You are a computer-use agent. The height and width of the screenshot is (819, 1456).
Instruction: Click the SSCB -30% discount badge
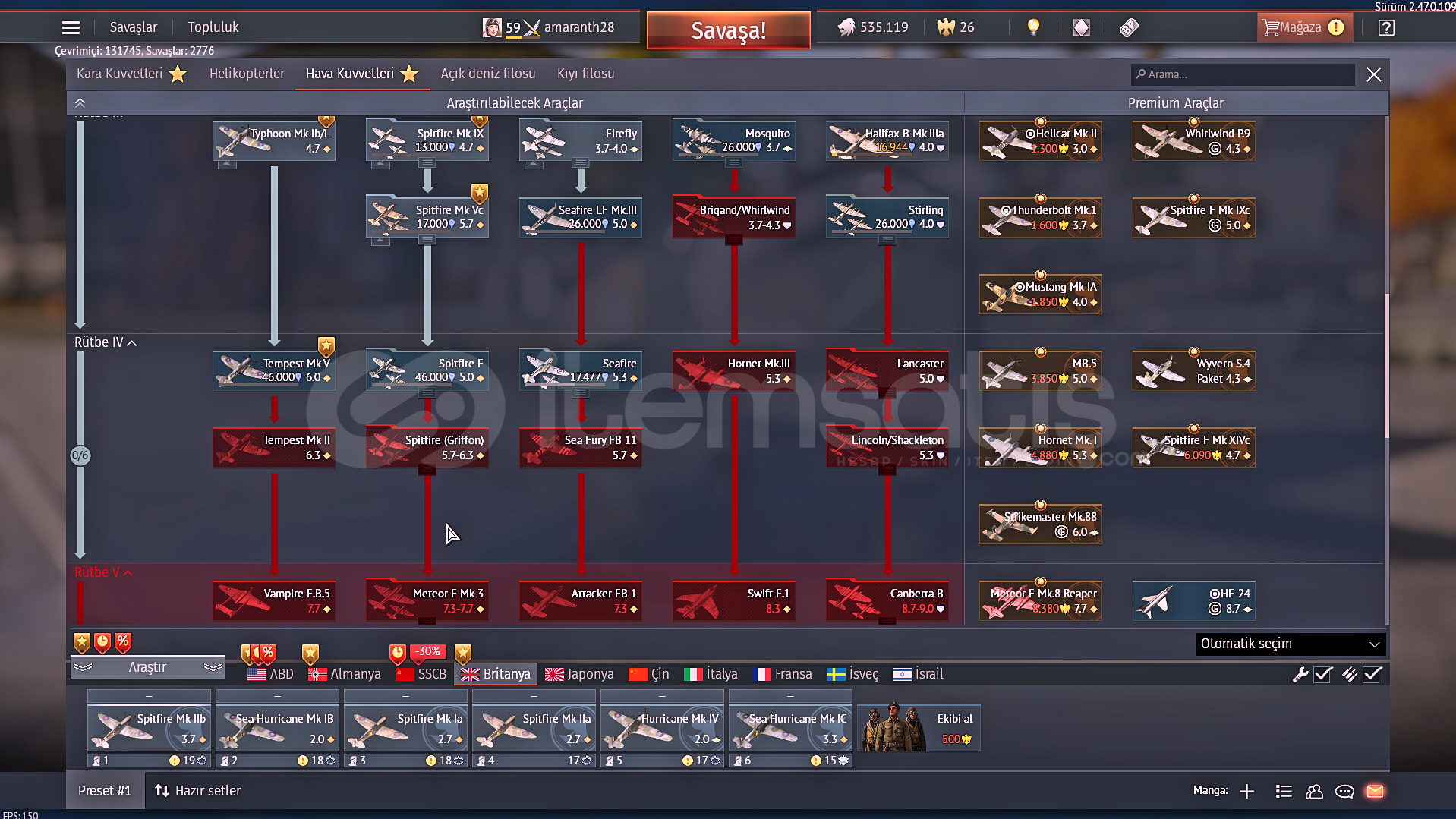click(x=428, y=651)
